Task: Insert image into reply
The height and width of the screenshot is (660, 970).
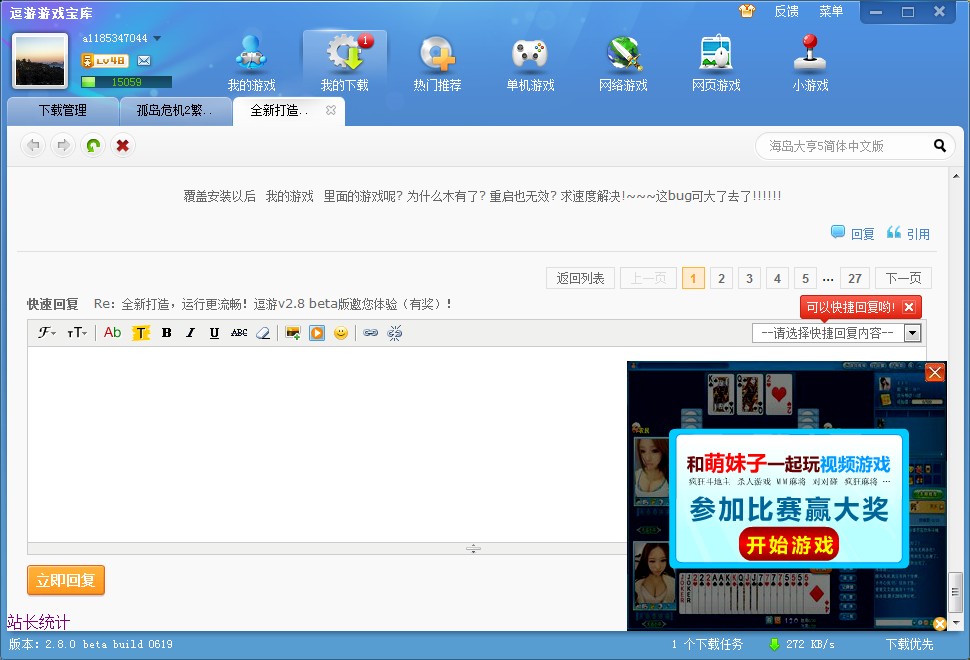Action: (293, 333)
